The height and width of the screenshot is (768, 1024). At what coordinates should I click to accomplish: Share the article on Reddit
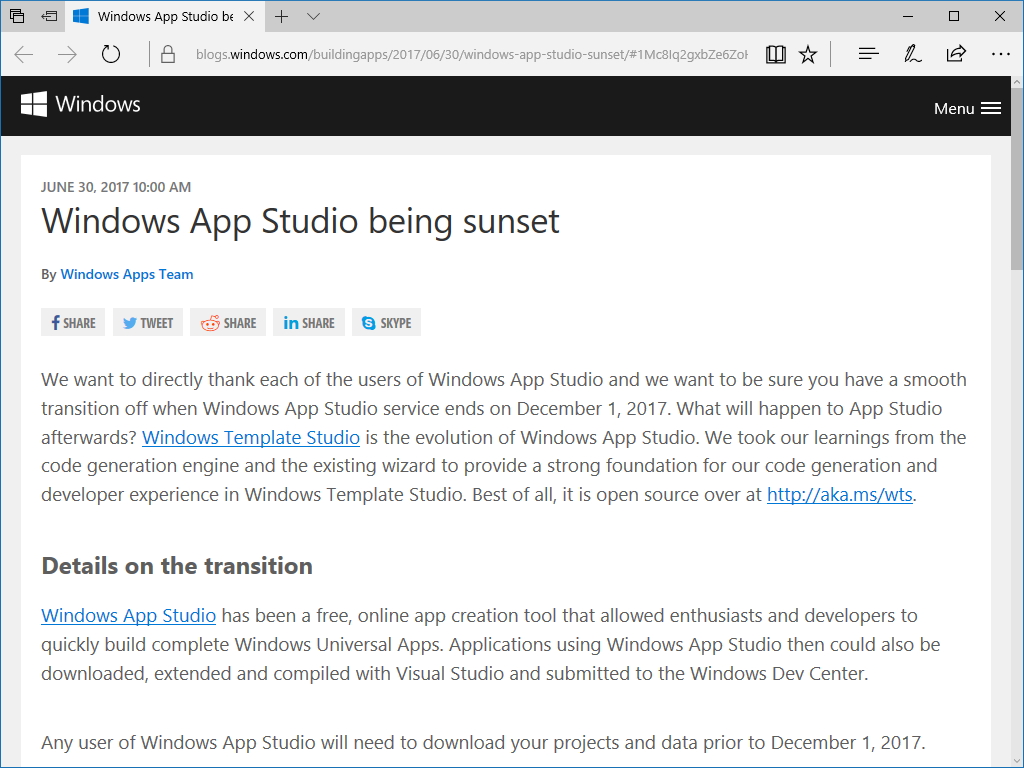[x=227, y=322]
